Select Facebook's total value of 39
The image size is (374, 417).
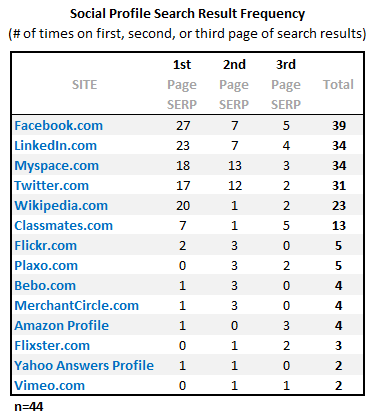pos(339,126)
